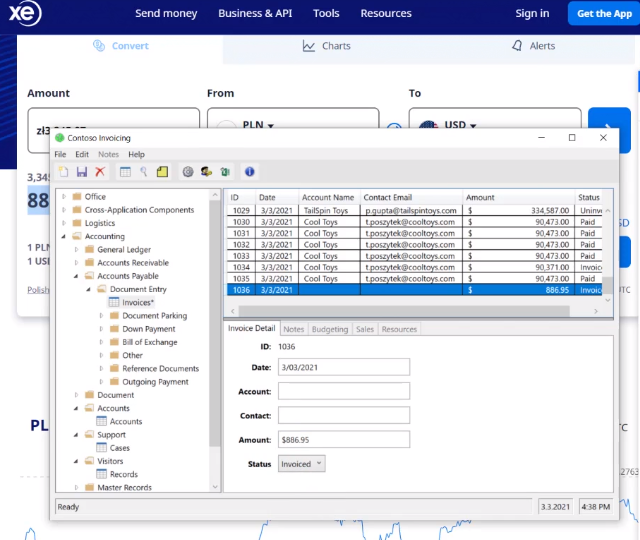640x540 pixels.
Task: Select invoice row with ID 1034
Action: 414,267
